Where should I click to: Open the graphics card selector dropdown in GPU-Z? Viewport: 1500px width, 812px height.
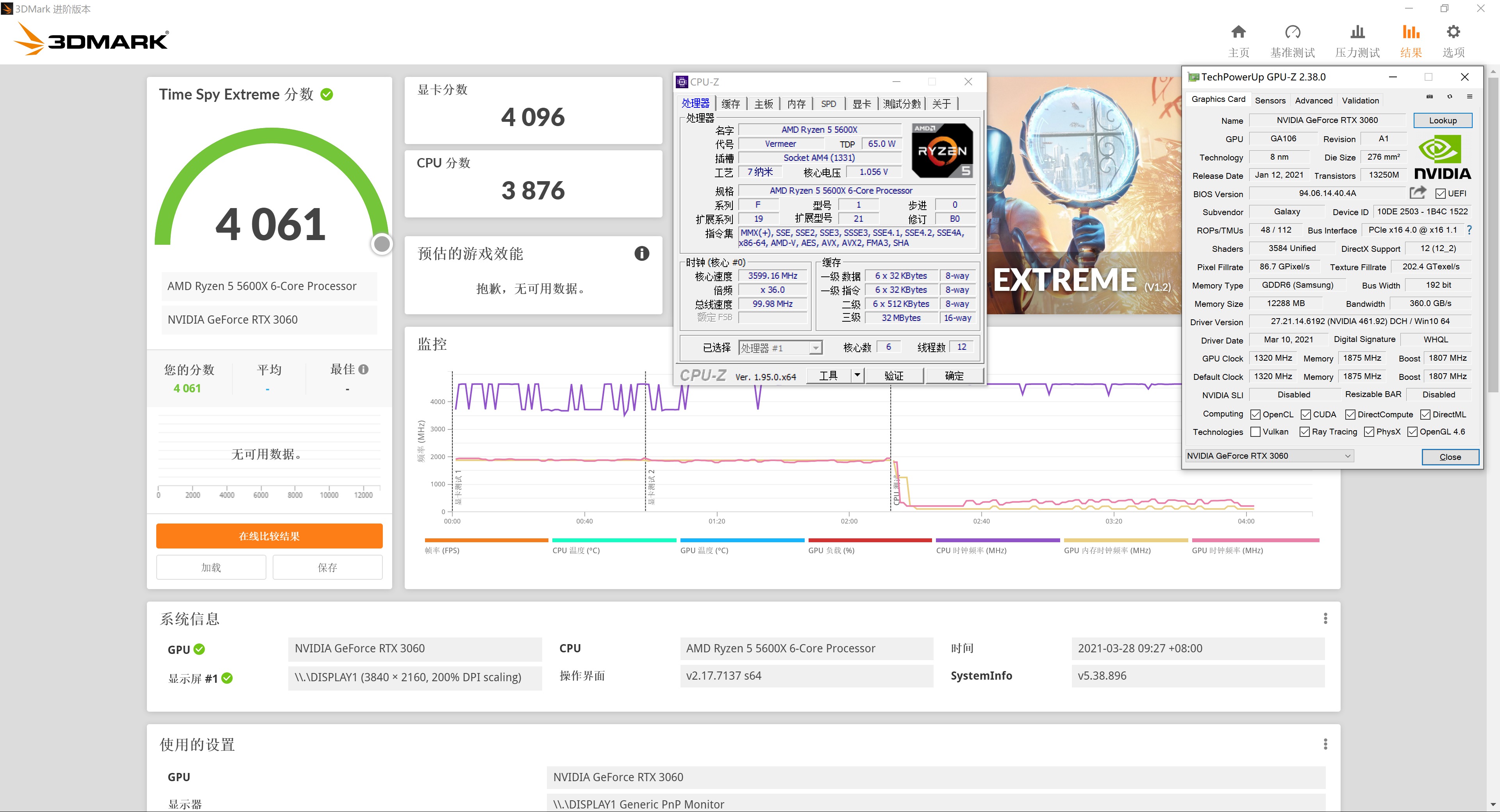click(x=1348, y=455)
